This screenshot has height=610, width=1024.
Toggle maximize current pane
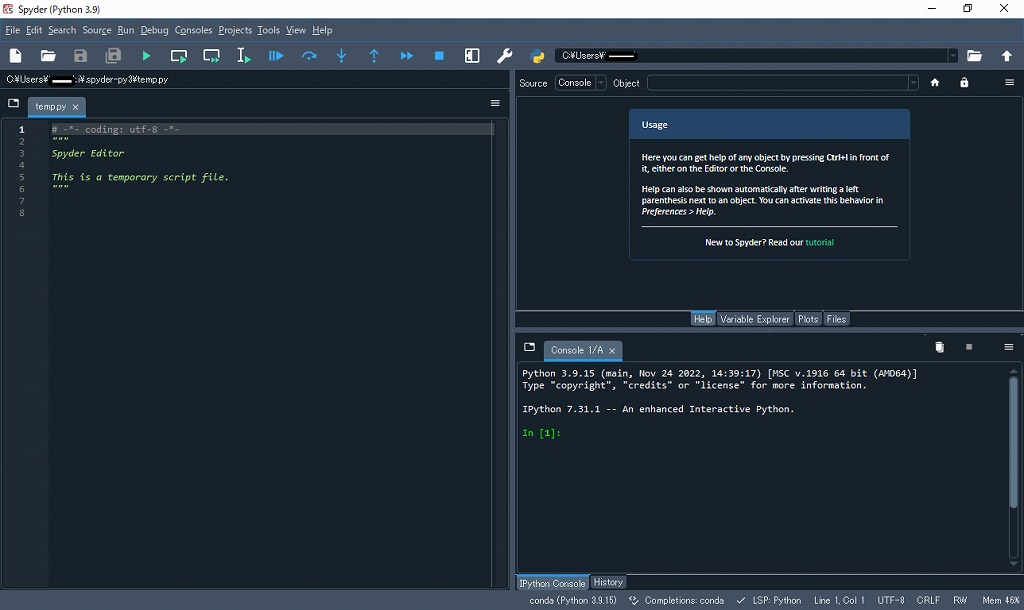(x=472, y=56)
